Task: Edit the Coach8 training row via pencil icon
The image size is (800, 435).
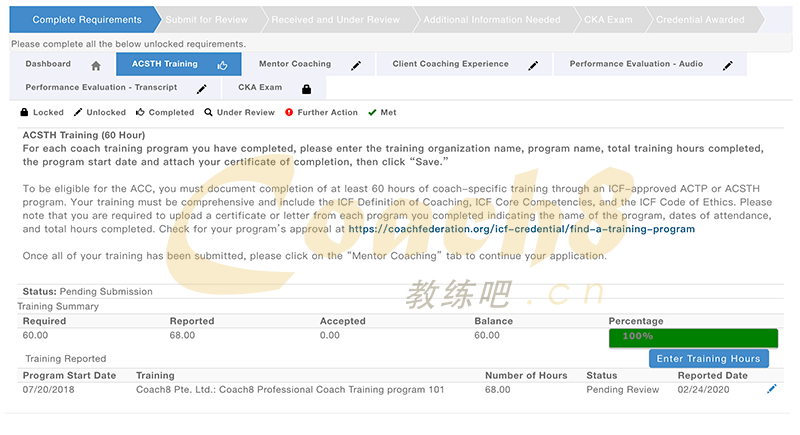Action: (x=771, y=389)
